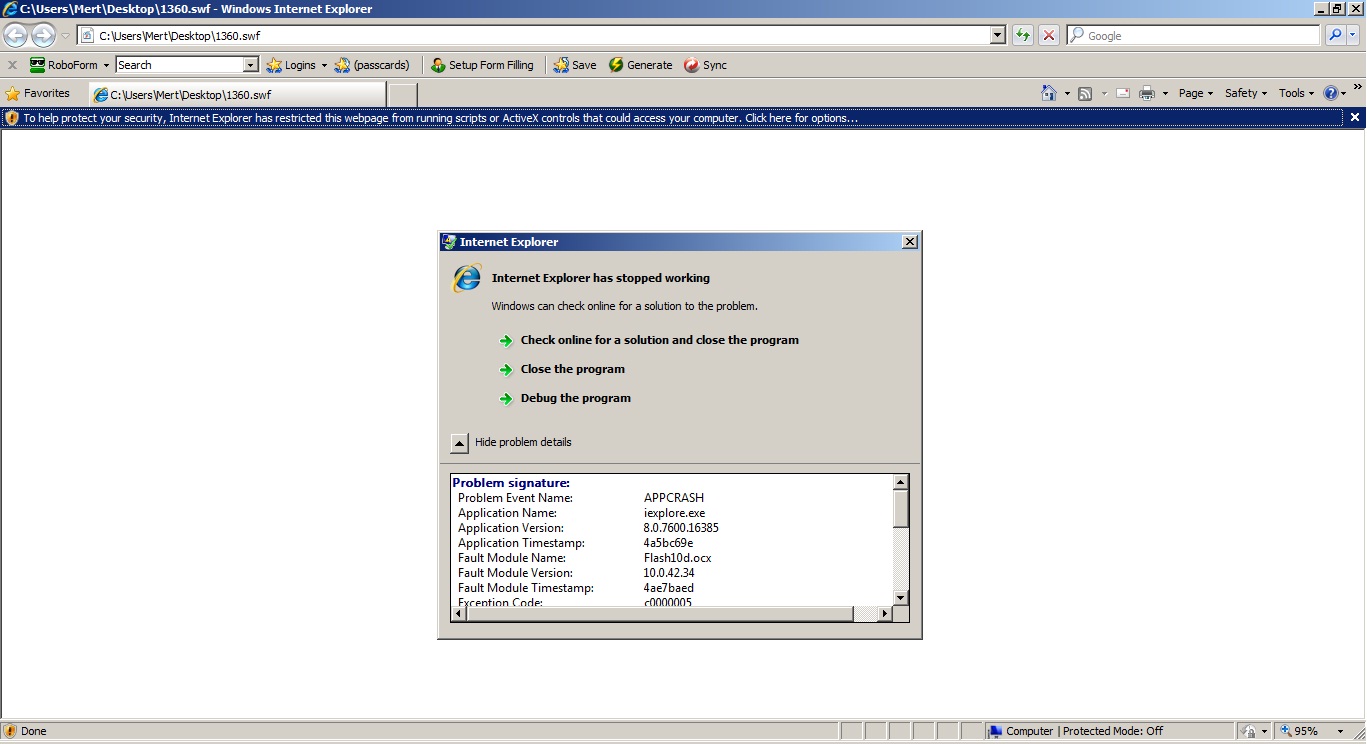
Task: Run search with blue magnifier button
Action: point(1335,36)
